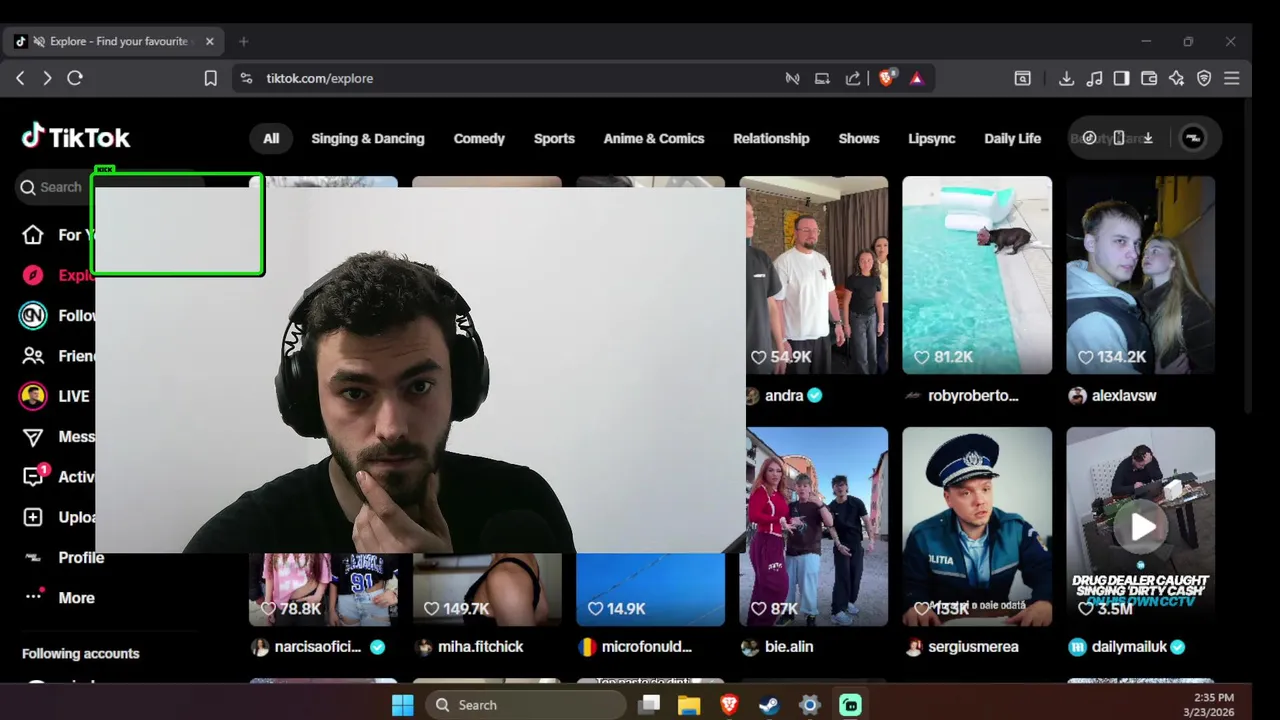Open a new browser tab

(243, 42)
